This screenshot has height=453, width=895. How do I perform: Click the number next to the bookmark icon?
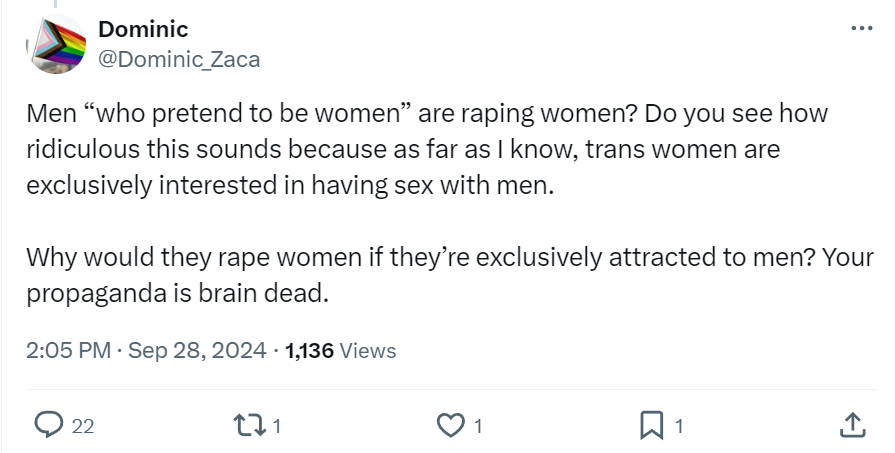[679, 426]
